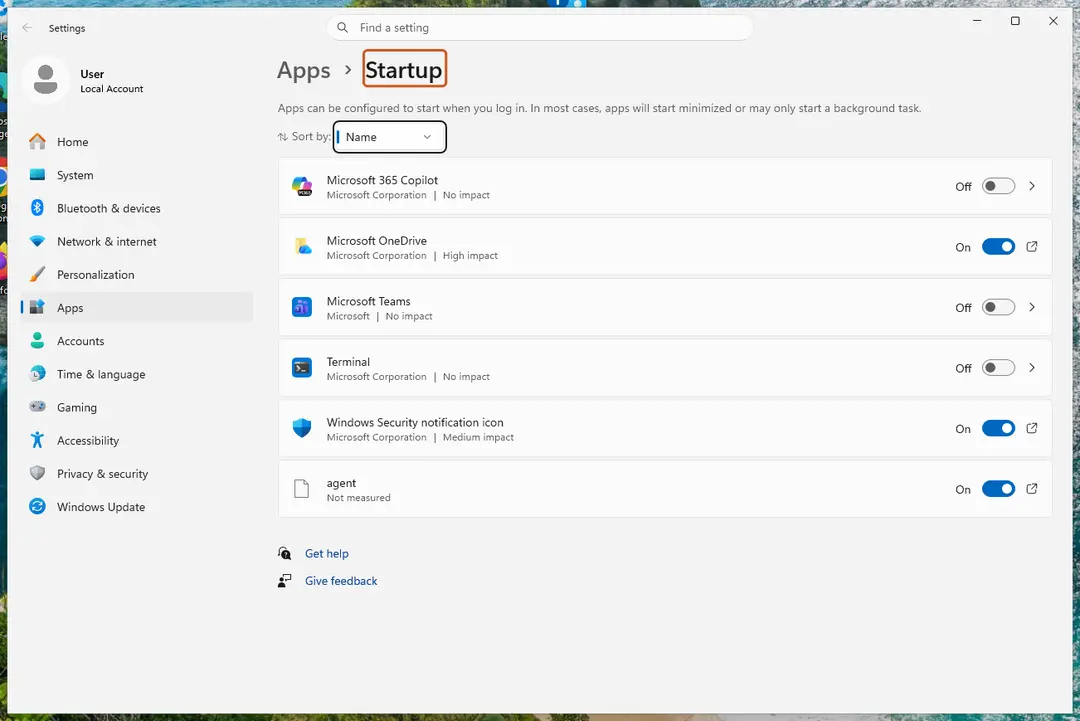Switch on Terminal startup toggle

(998, 368)
